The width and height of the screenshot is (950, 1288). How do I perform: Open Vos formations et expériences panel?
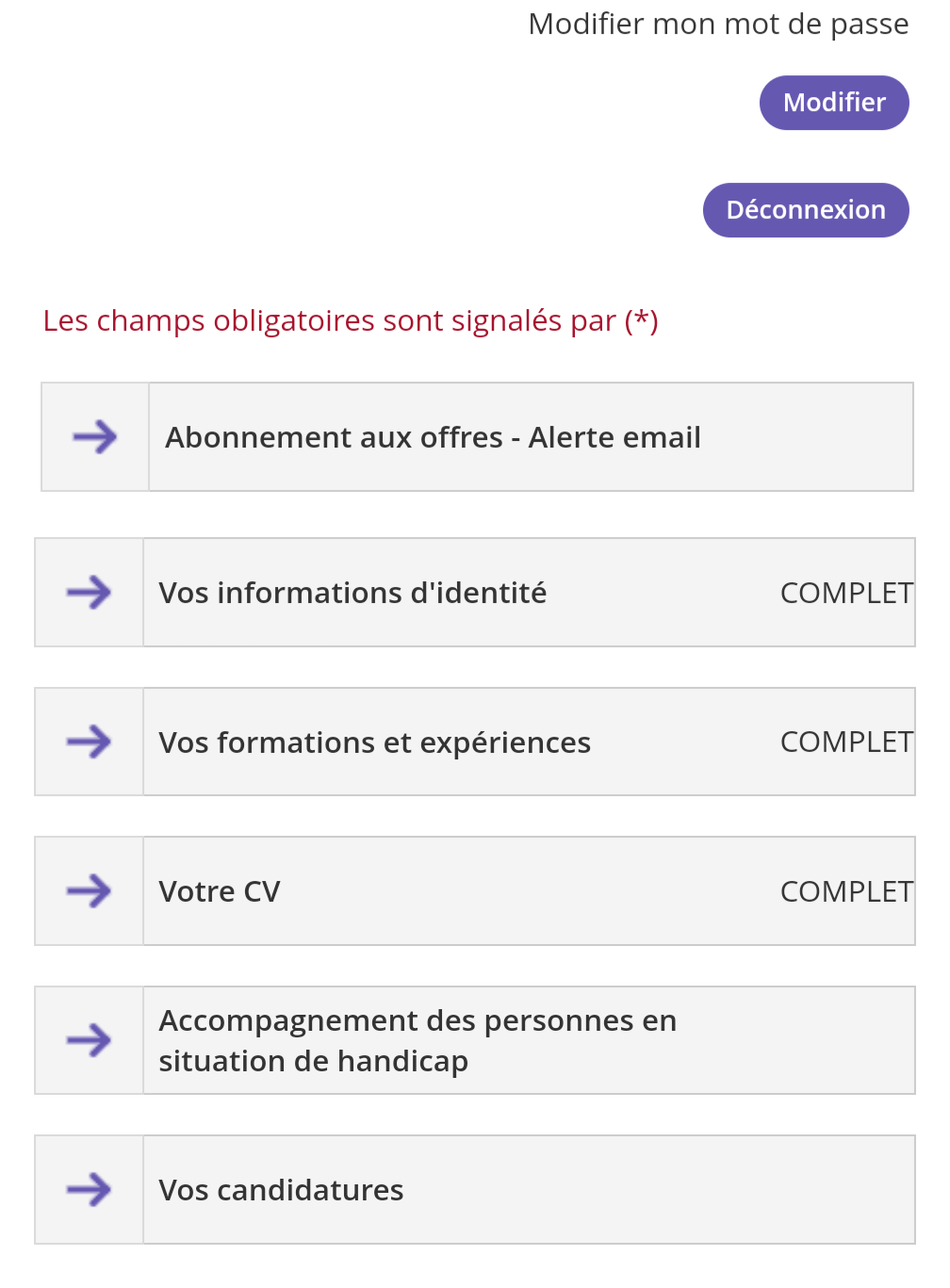click(x=475, y=742)
